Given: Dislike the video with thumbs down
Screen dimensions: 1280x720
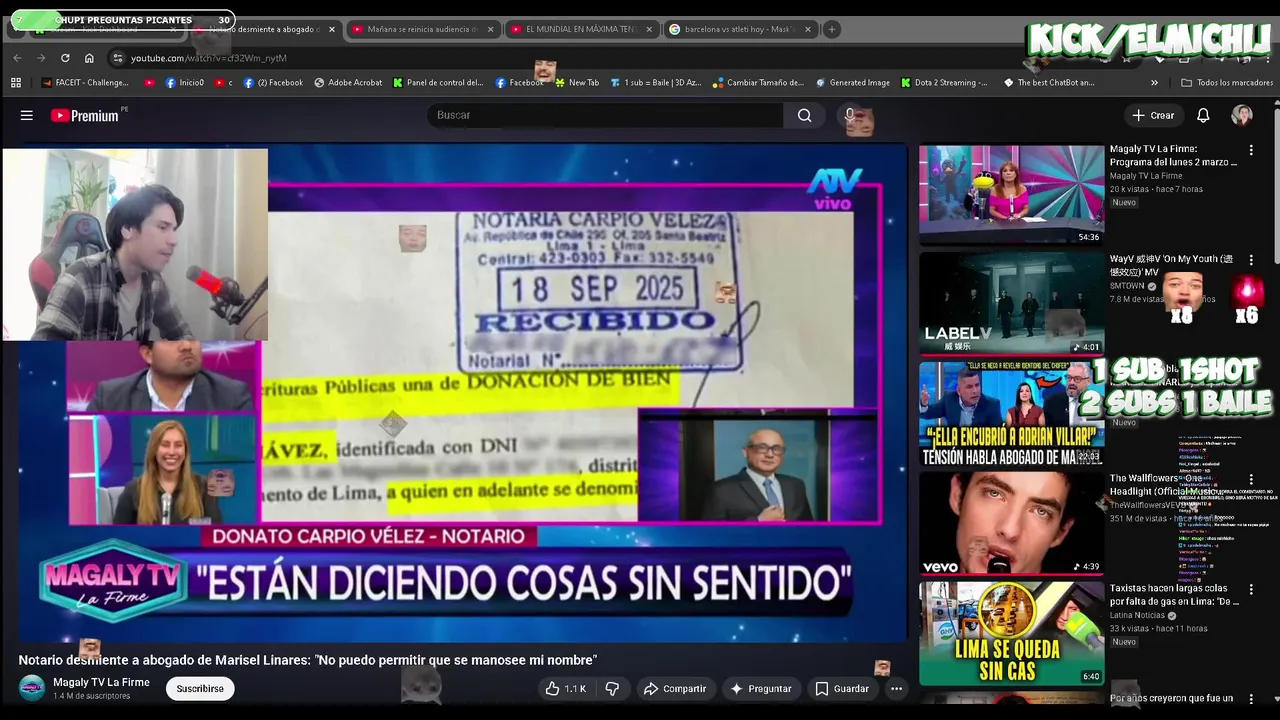Looking at the screenshot, I should click(x=612, y=688).
